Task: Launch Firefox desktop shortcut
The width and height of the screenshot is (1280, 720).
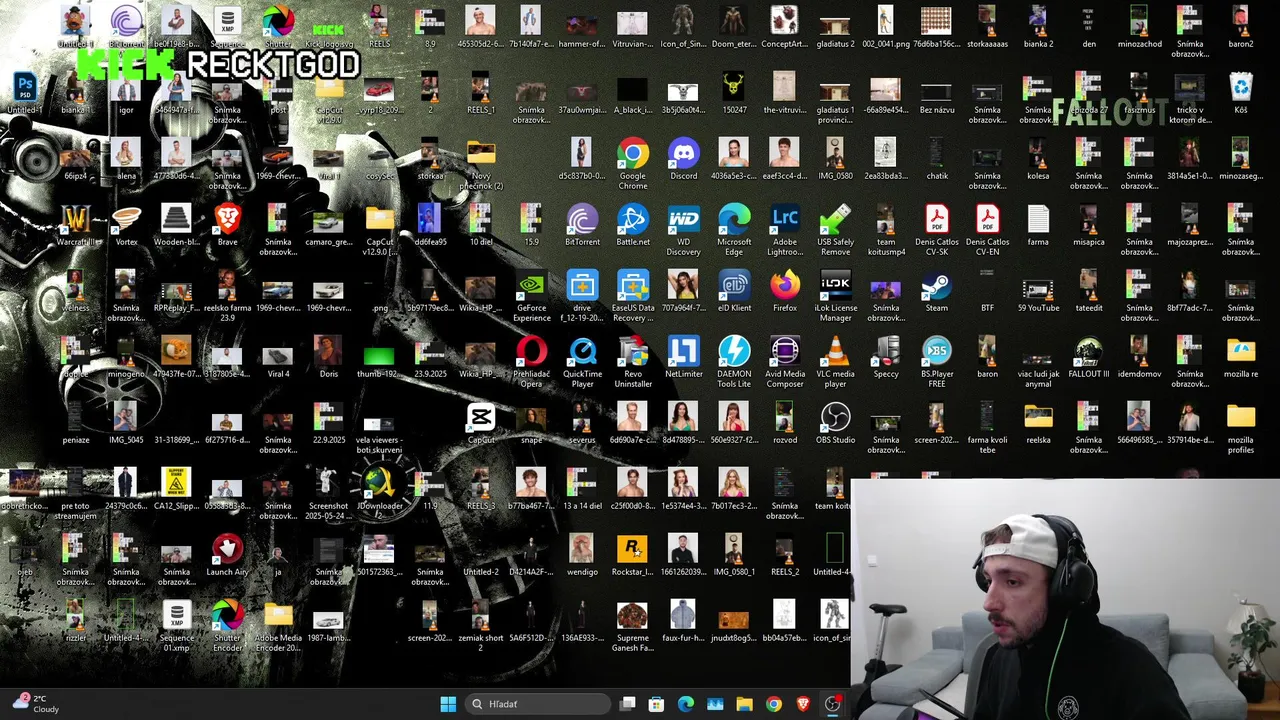Action: pyautogui.click(x=785, y=292)
